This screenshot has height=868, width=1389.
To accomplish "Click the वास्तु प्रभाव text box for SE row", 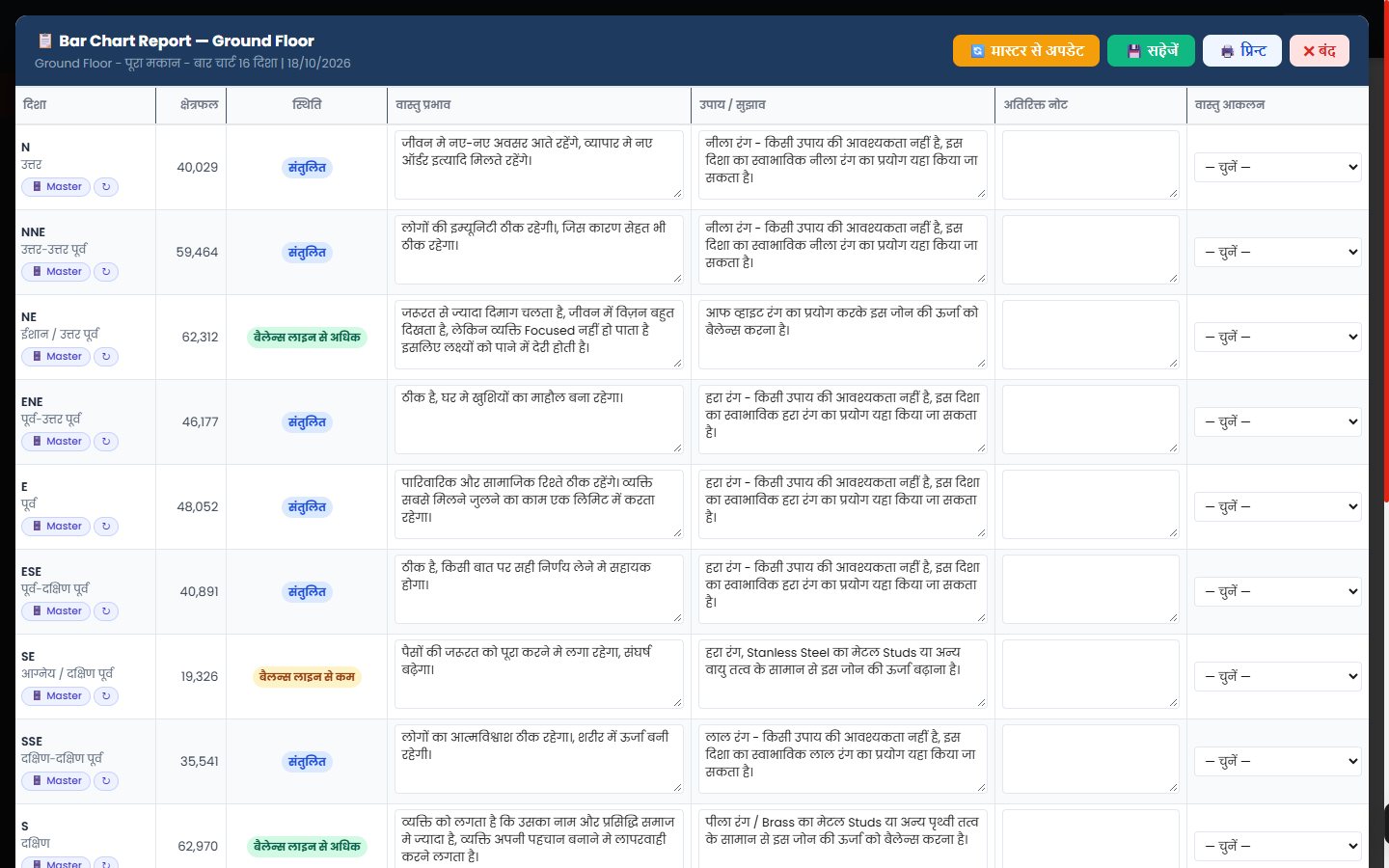I will point(539,674).
